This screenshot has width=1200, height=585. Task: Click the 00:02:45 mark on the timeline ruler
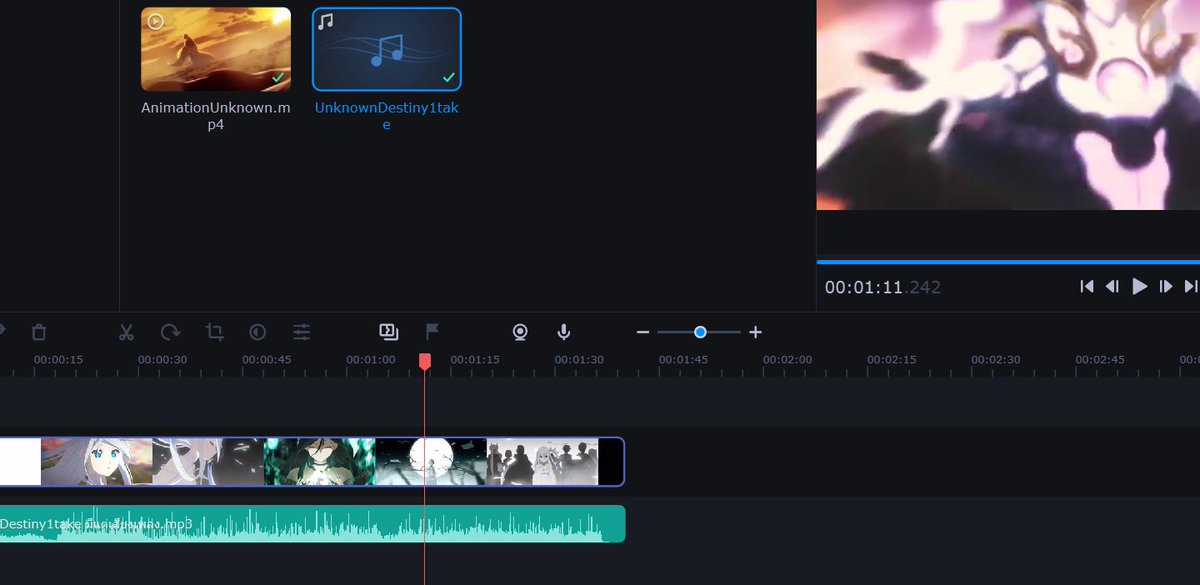[x=1100, y=360]
